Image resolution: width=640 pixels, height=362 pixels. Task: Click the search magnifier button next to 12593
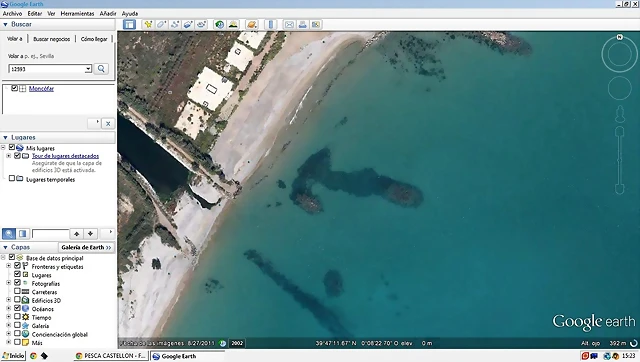pos(101,69)
